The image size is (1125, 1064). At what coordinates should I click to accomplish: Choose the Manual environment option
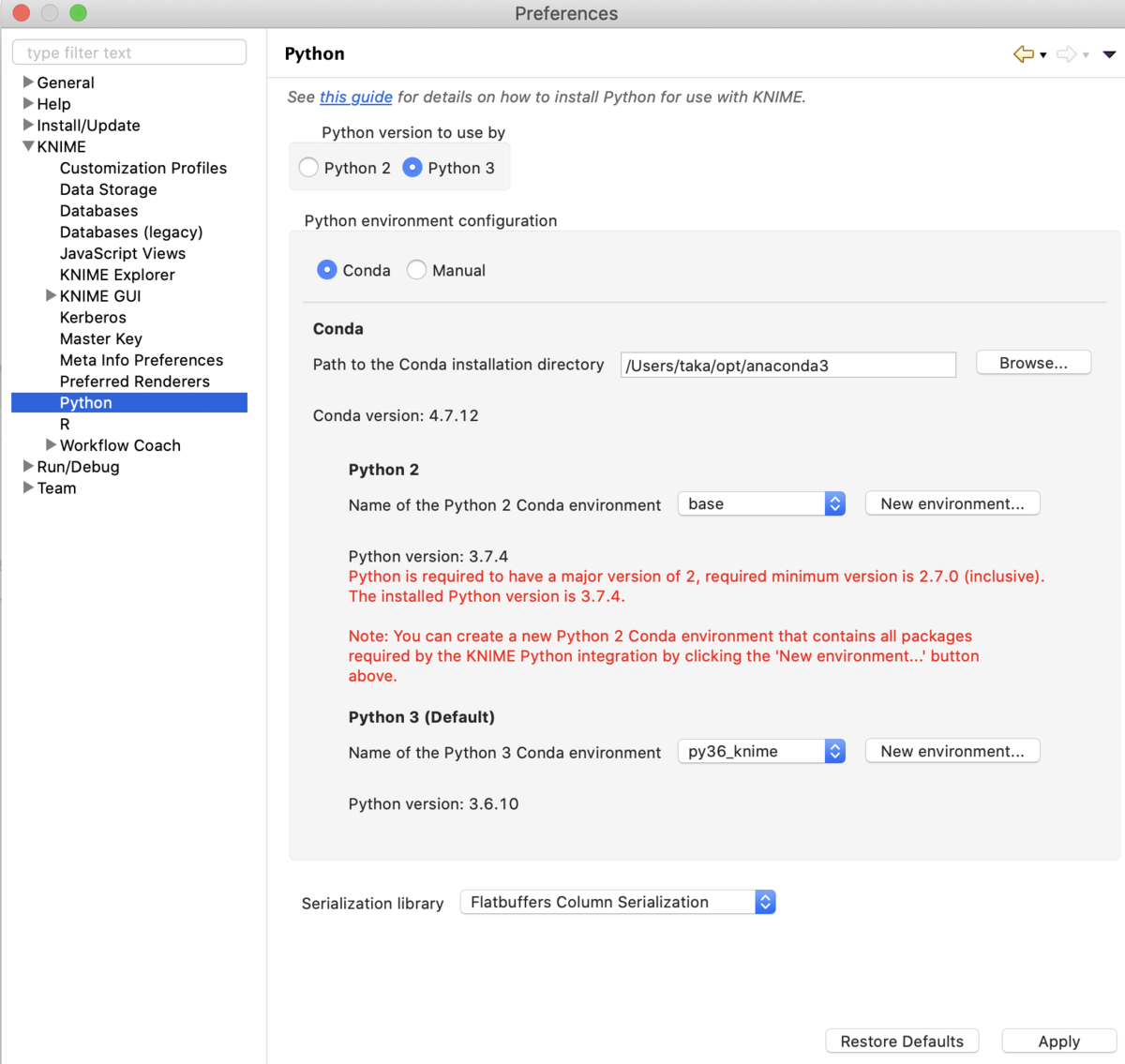tap(416, 270)
